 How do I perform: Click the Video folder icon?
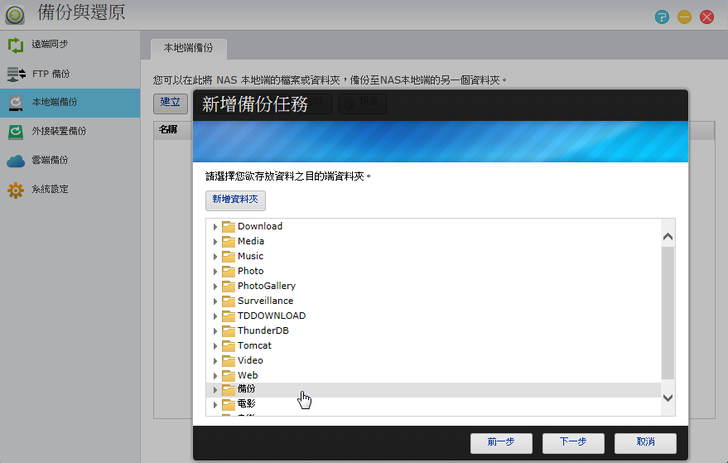point(228,360)
